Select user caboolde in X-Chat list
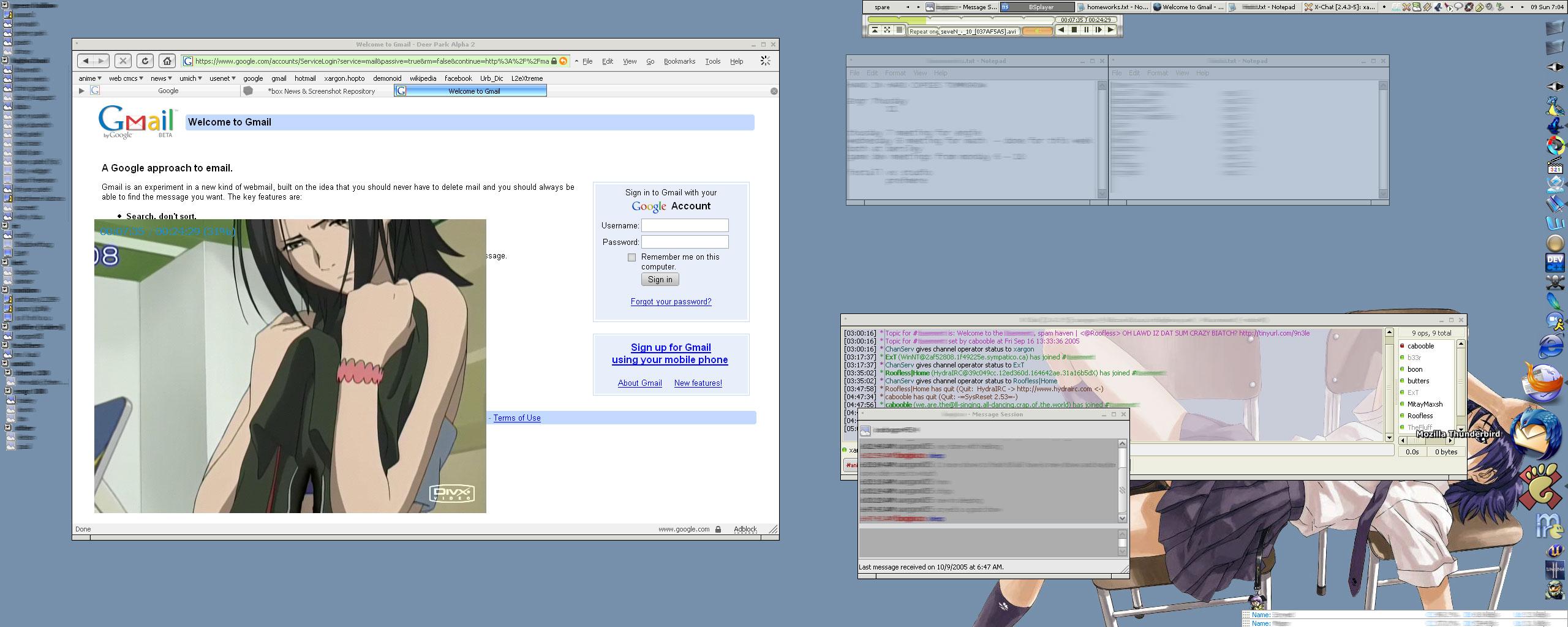The height and width of the screenshot is (627, 1568). point(1420,346)
